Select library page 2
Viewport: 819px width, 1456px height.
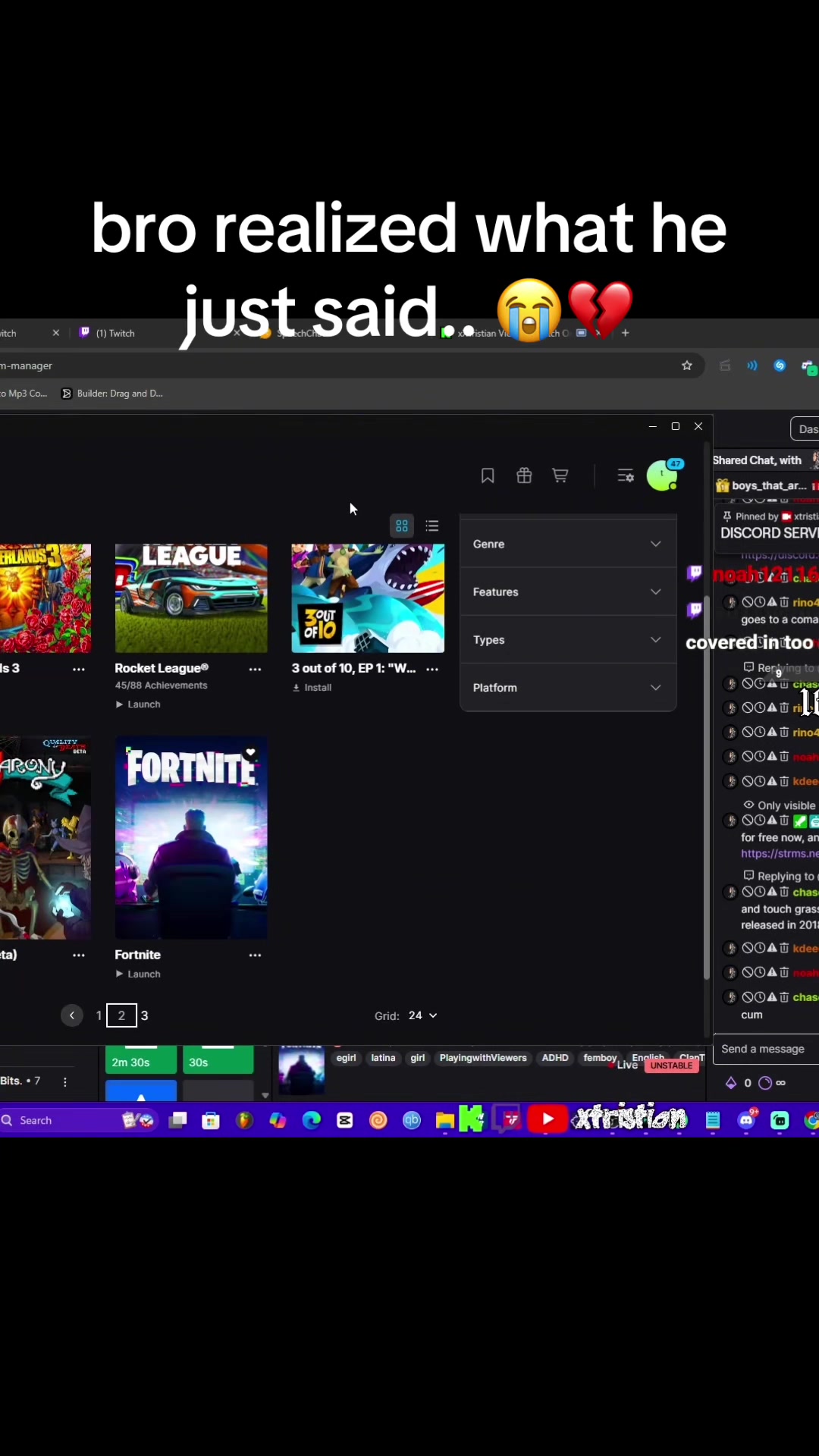click(121, 1015)
